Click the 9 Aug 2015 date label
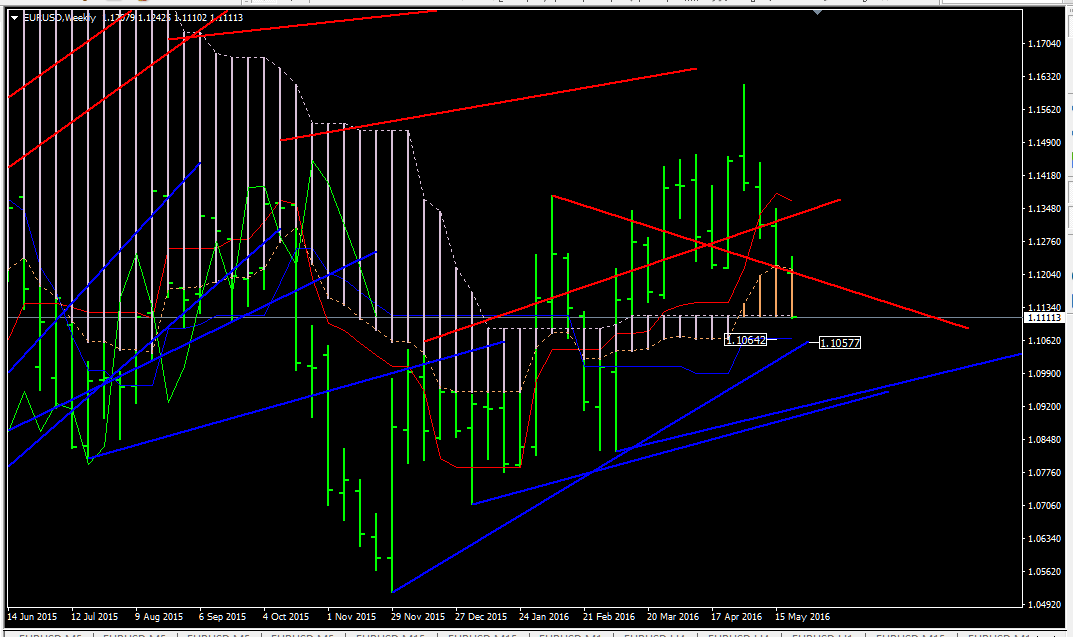The image size is (1073, 637). pyautogui.click(x=159, y=616)
